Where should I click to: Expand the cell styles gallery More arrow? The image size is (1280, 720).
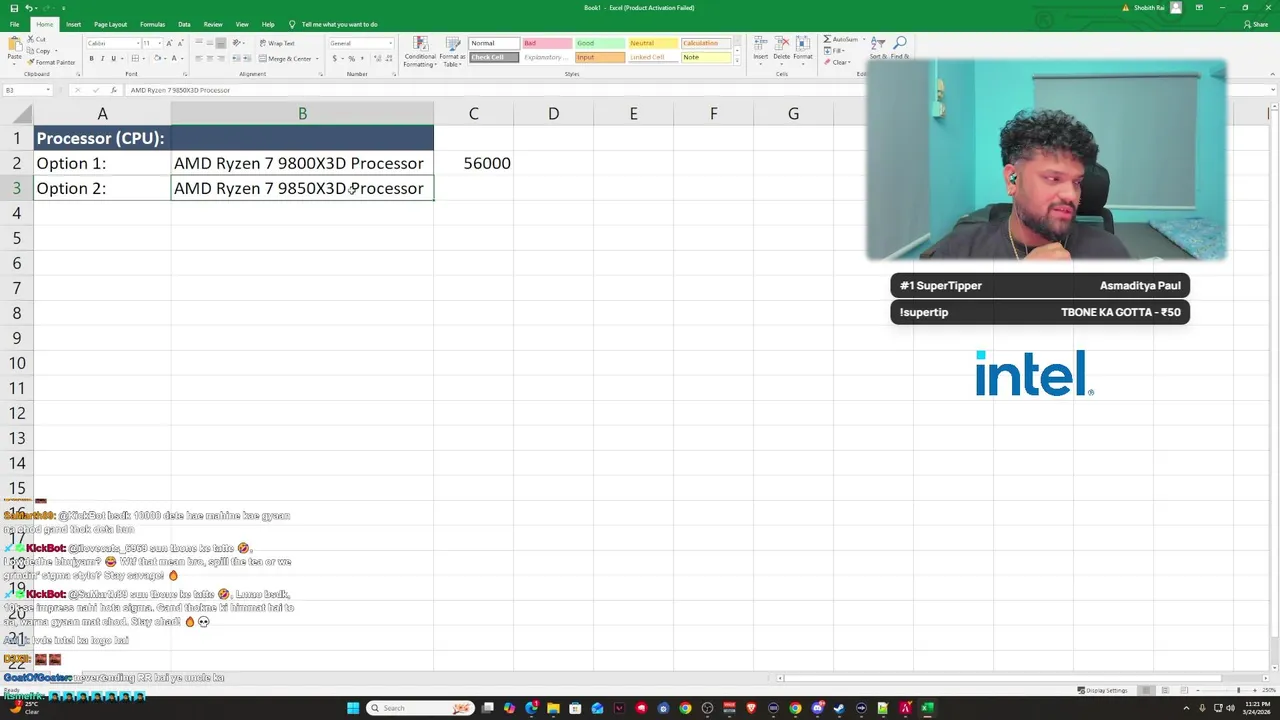coord(737,62)
